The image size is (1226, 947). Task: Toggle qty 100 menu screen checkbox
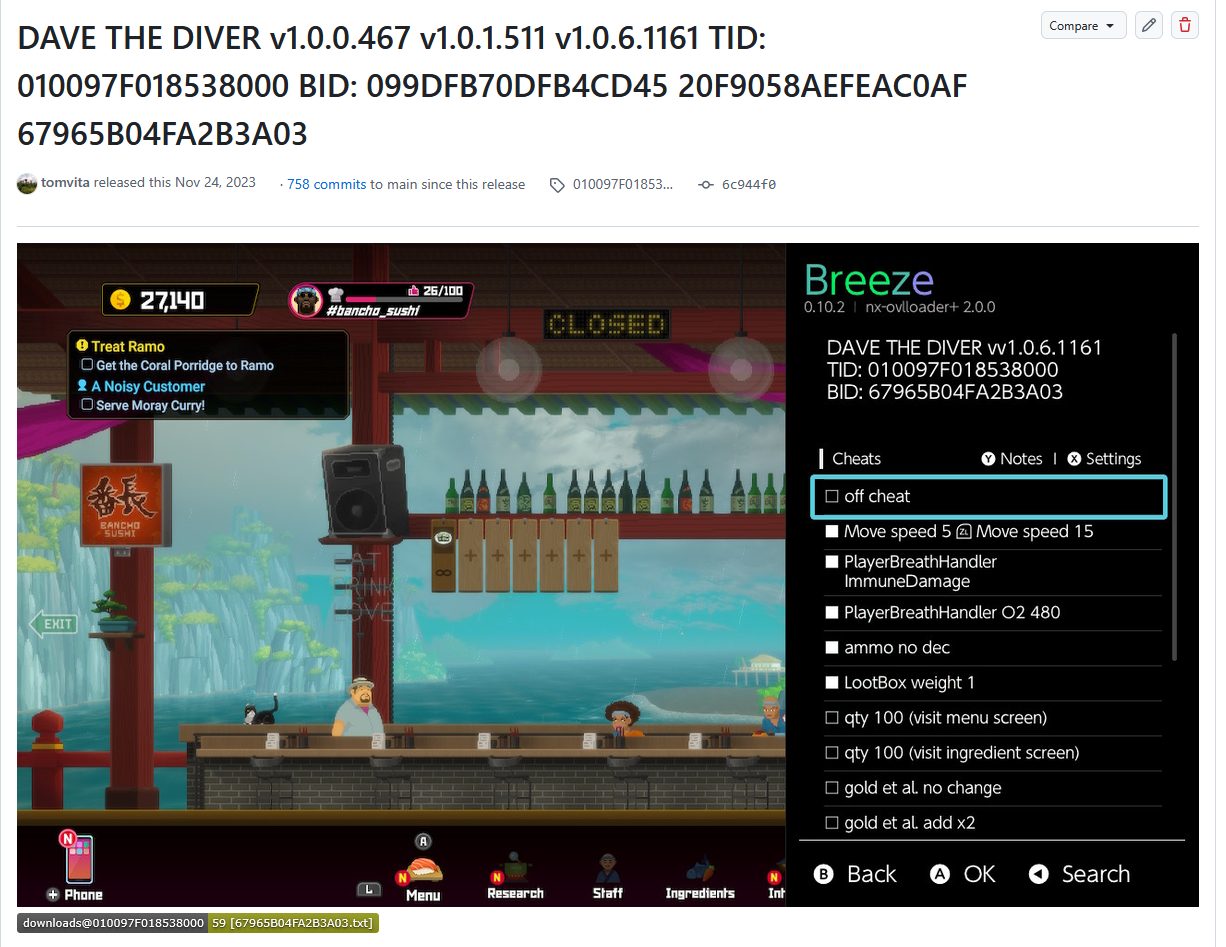coord(831,717)
